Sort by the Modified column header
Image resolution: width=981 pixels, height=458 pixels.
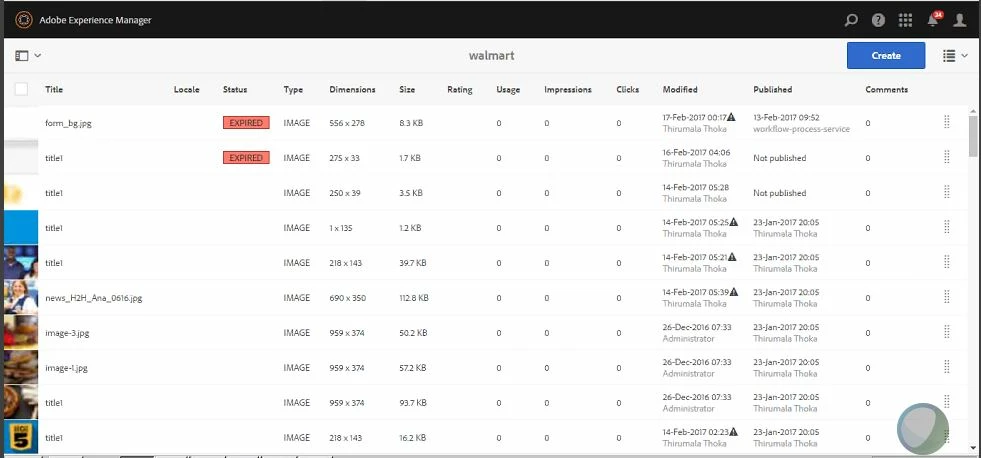tap(680, 89)
